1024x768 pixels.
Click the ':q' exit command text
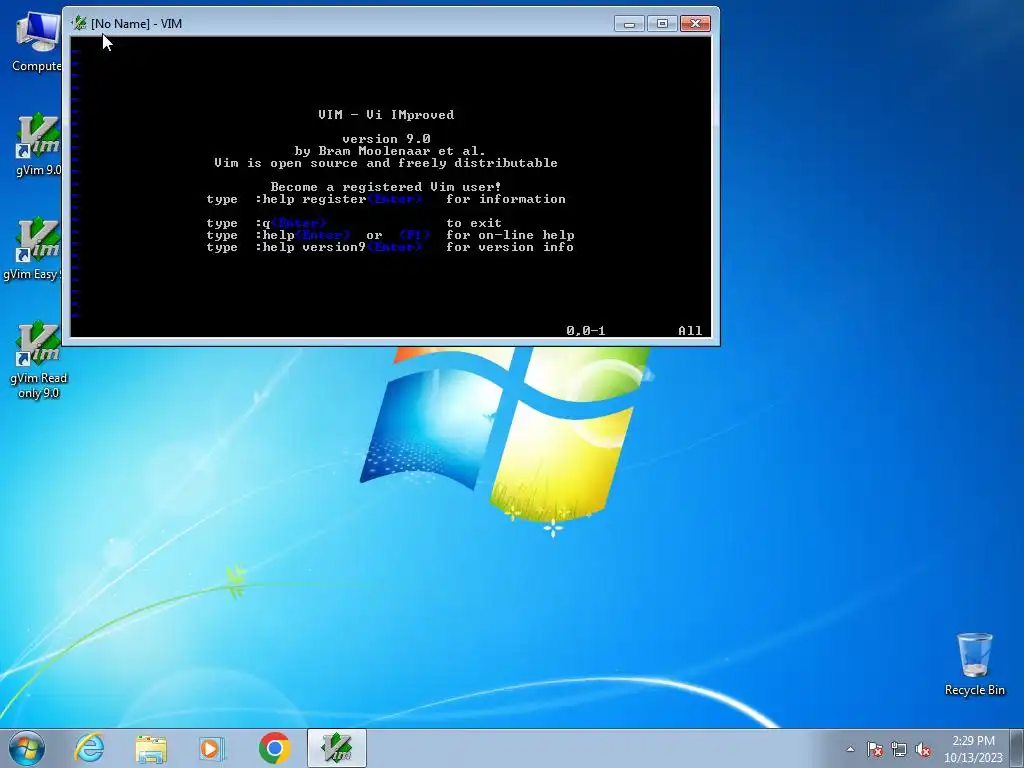(263, 223)
